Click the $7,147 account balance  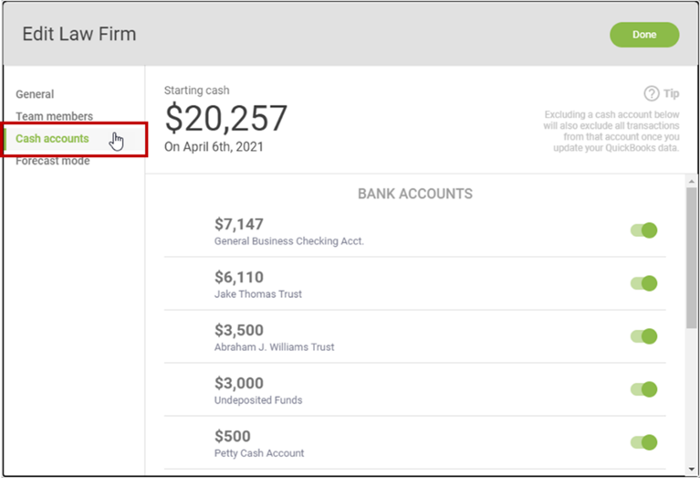click(239, 224)
